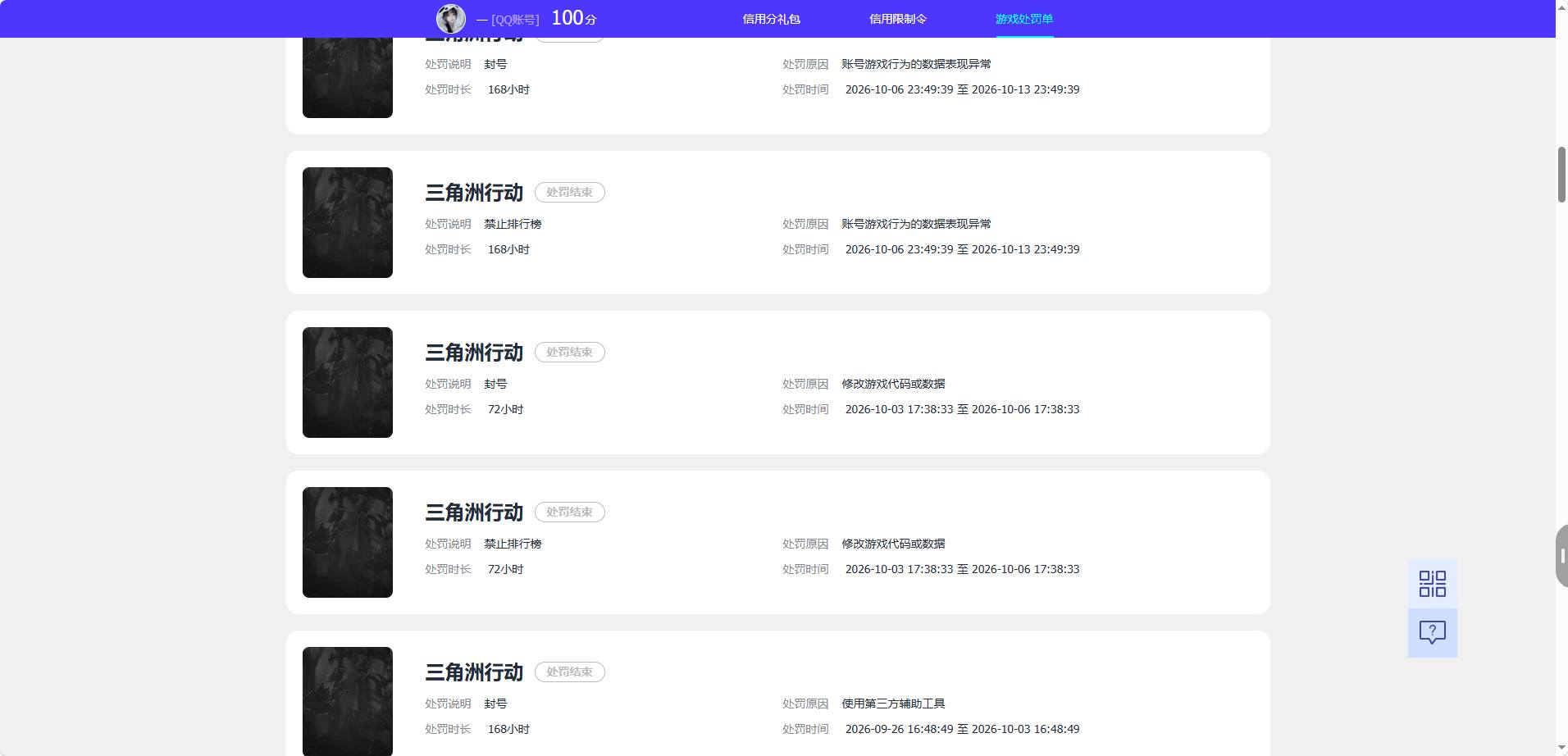
Task: Select the 游戏处罚单 tab
Action: [x=1023, y=19]
